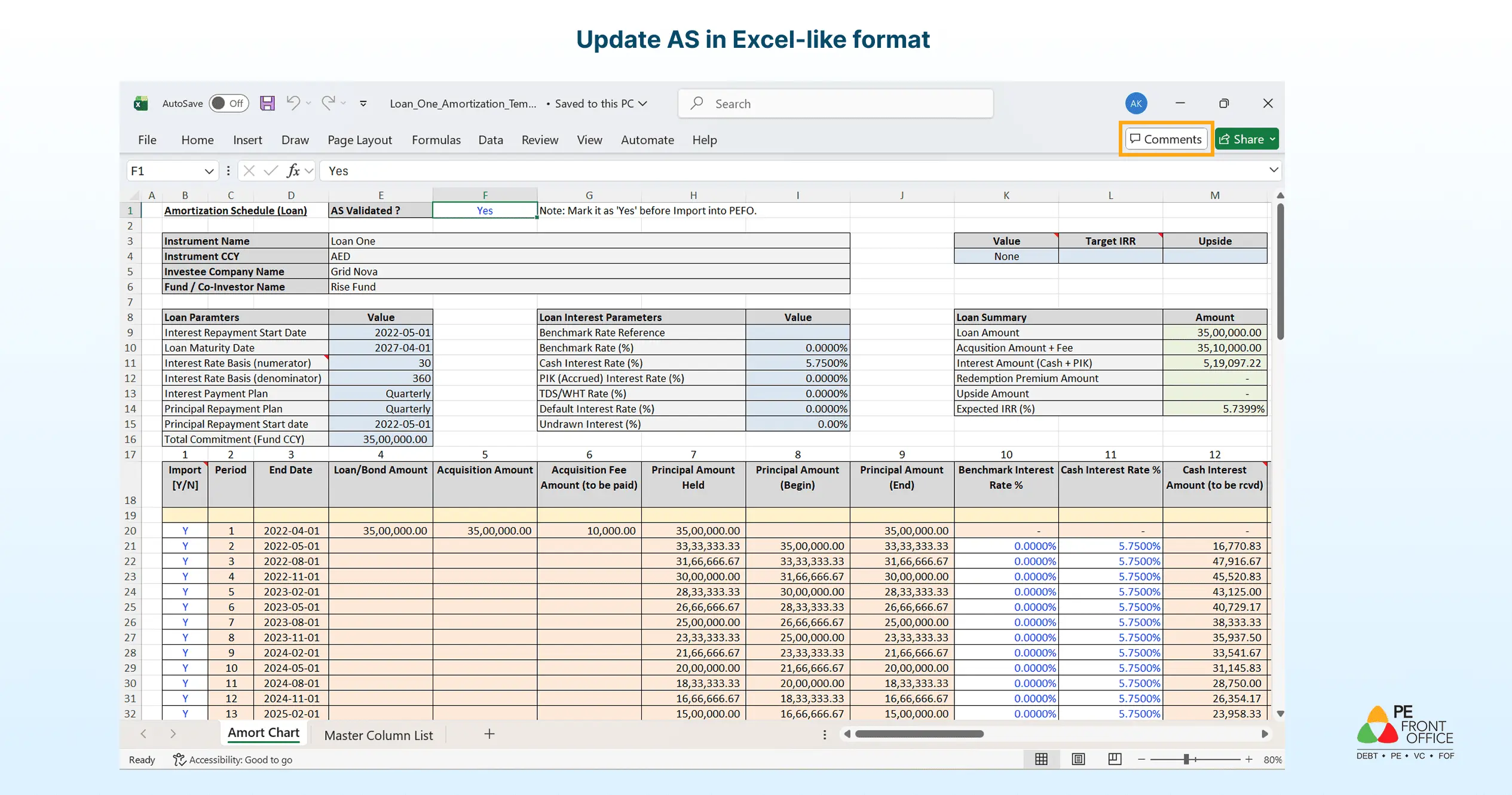Expand the Undo history dropdown arrow

308,103
